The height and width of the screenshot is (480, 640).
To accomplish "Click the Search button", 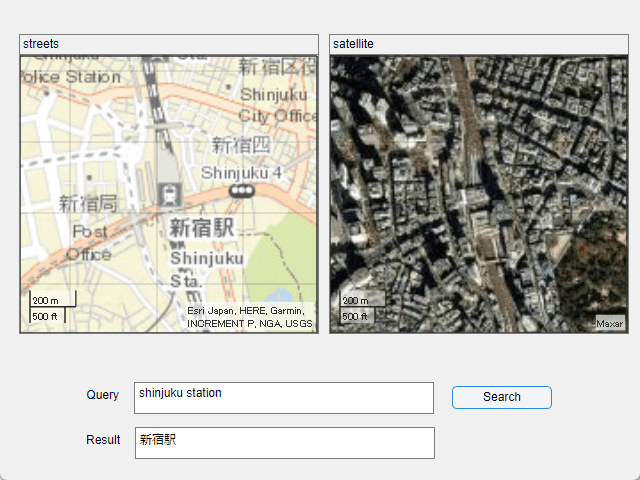I will (502, 397).
